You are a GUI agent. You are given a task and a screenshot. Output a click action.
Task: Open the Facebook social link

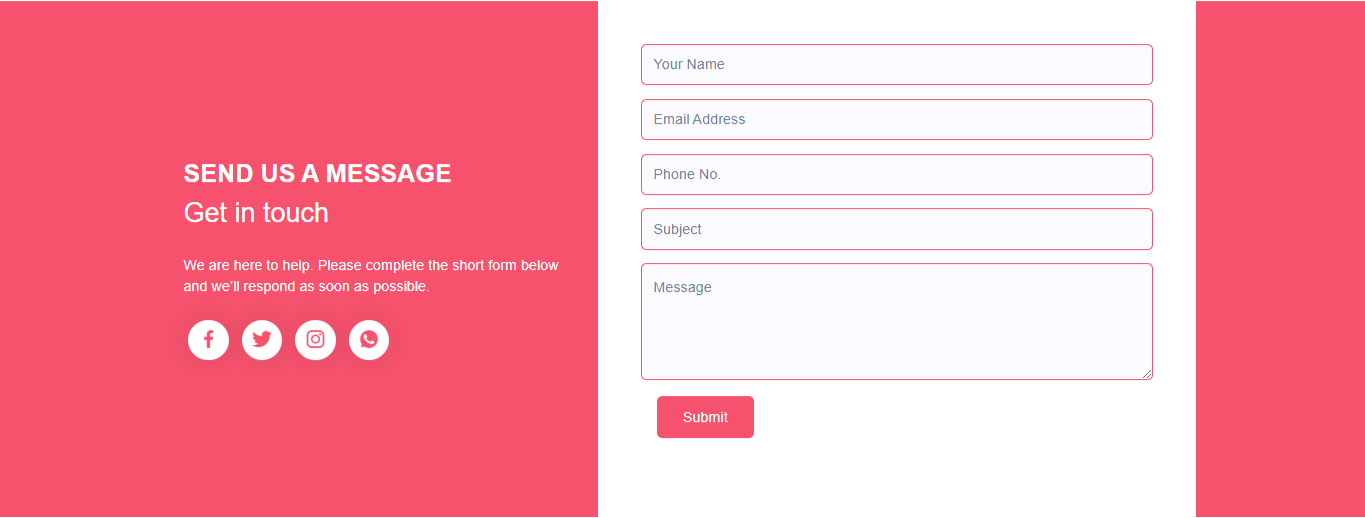pyautogui.click(x=208, y=340)
